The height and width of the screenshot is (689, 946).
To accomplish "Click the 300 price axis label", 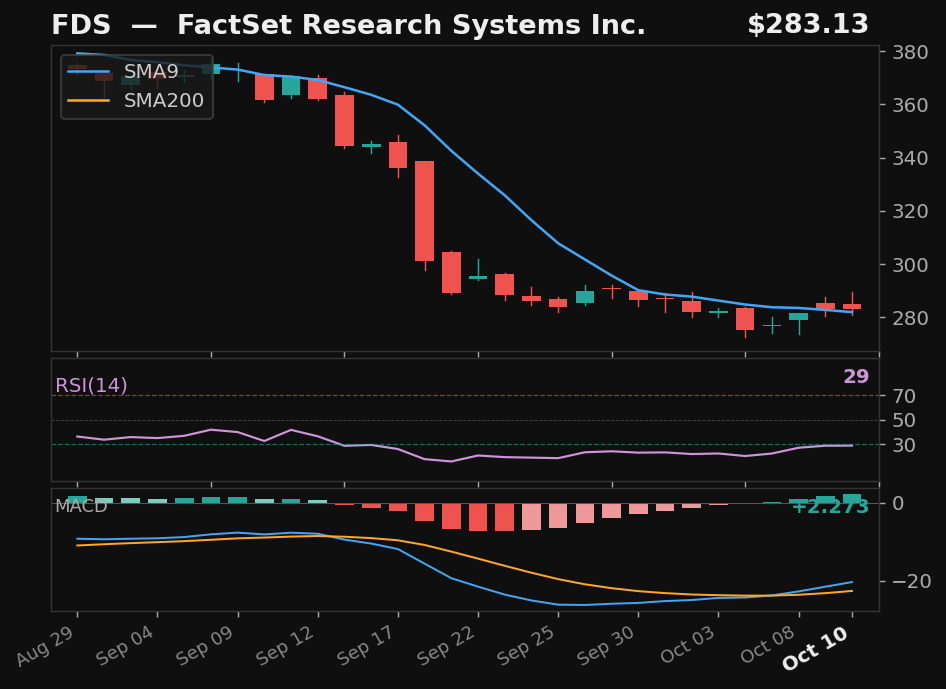I will [910, 264].
